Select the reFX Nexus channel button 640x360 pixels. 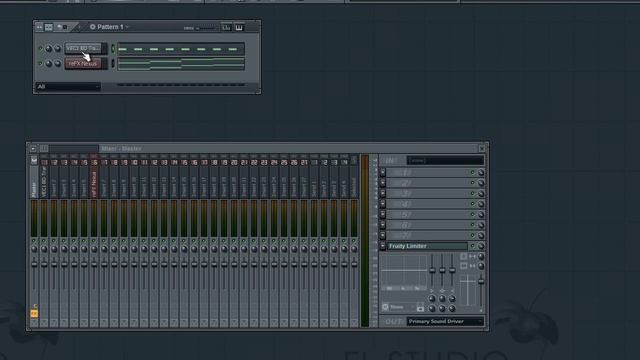tap(83, 63)
